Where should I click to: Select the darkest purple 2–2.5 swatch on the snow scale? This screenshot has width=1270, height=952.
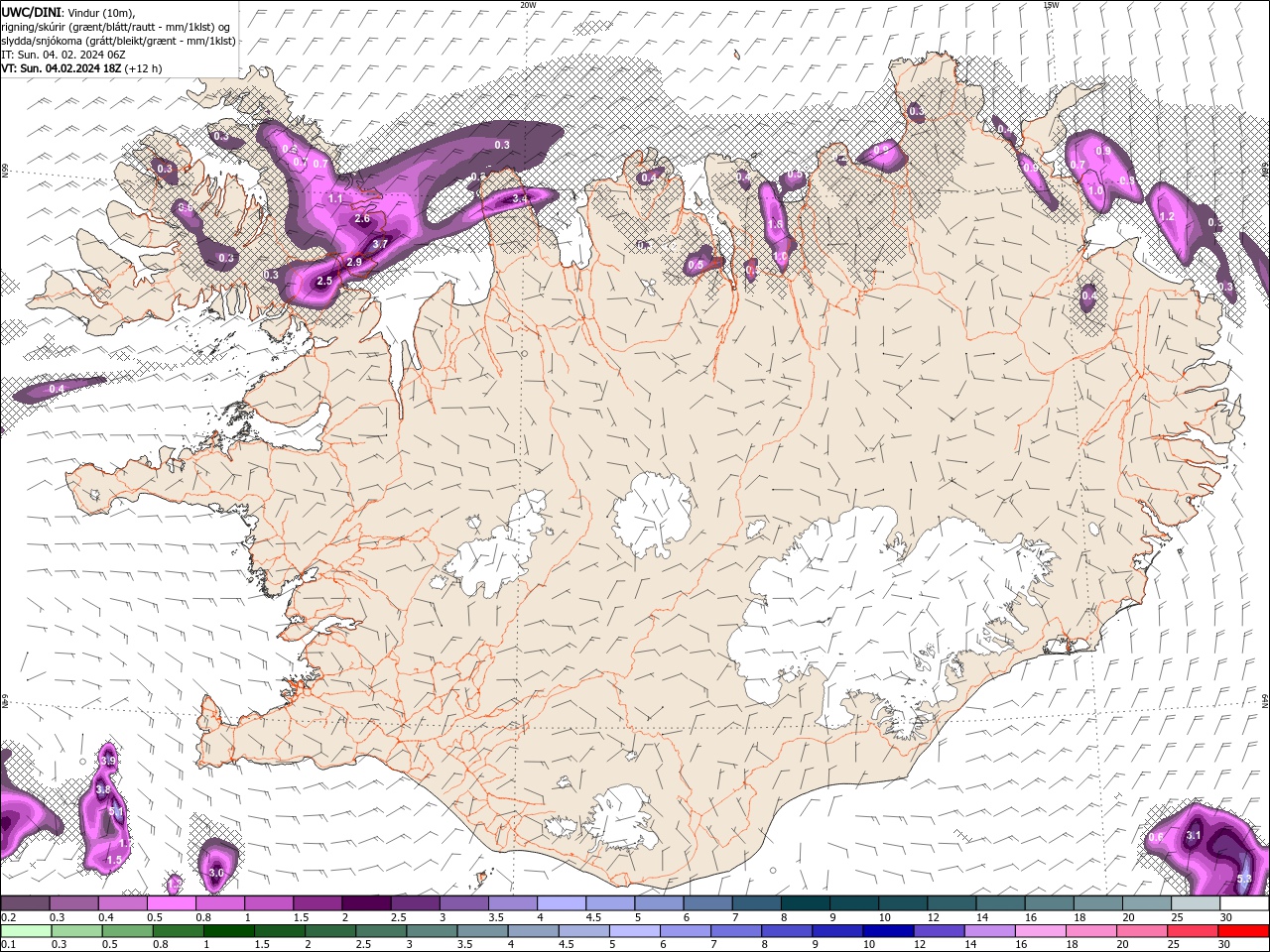pos(366,903)
